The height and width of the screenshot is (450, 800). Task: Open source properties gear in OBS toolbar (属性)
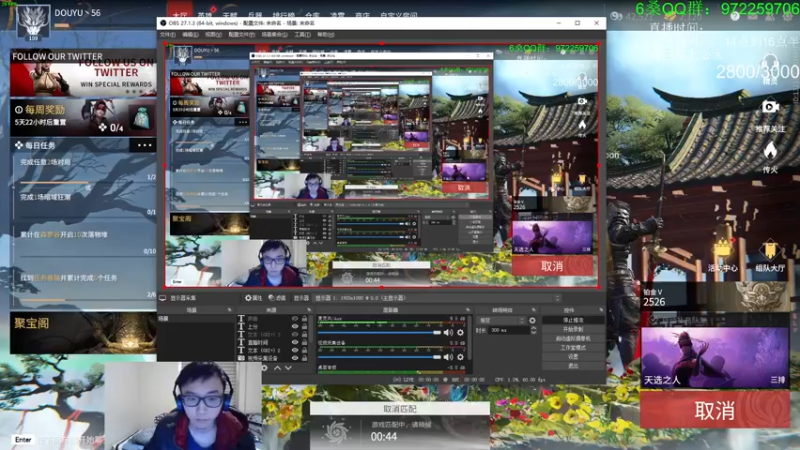[253, 298]
